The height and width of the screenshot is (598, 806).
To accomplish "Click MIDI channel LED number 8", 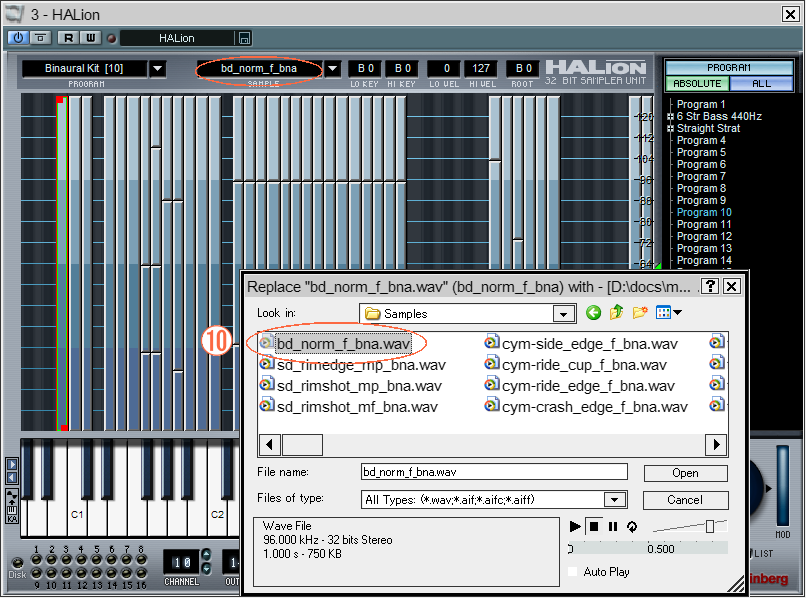I will (x=141, y=559).
